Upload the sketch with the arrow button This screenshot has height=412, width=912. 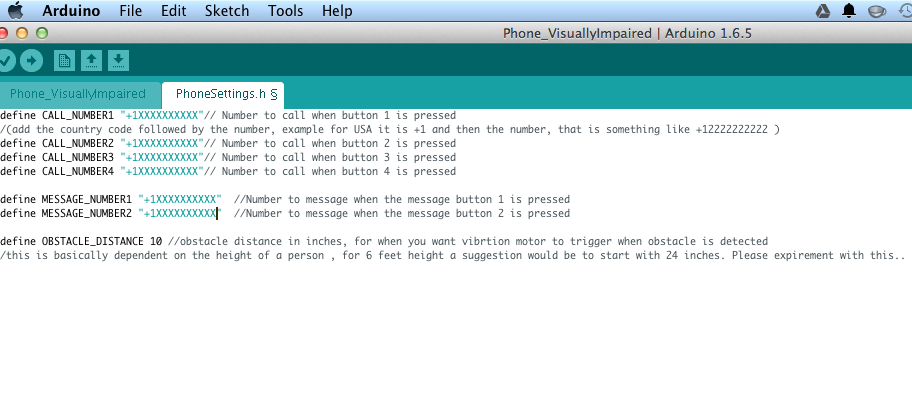(31, 61)
